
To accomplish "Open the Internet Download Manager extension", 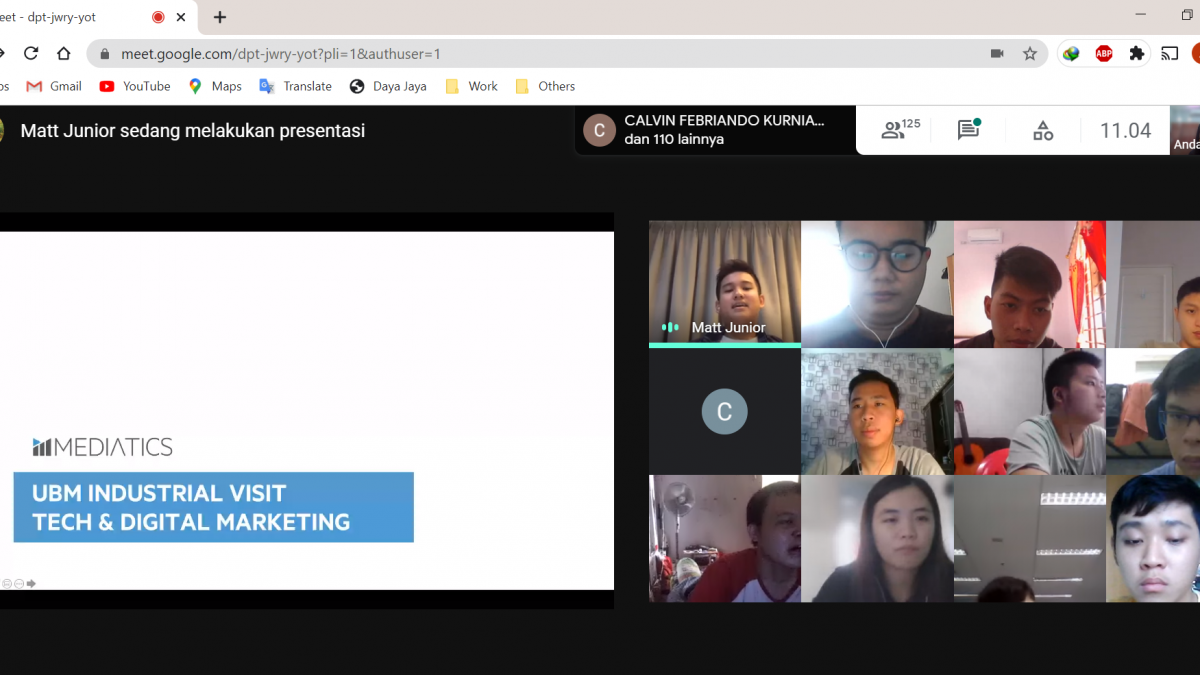I will point(1071,54).
